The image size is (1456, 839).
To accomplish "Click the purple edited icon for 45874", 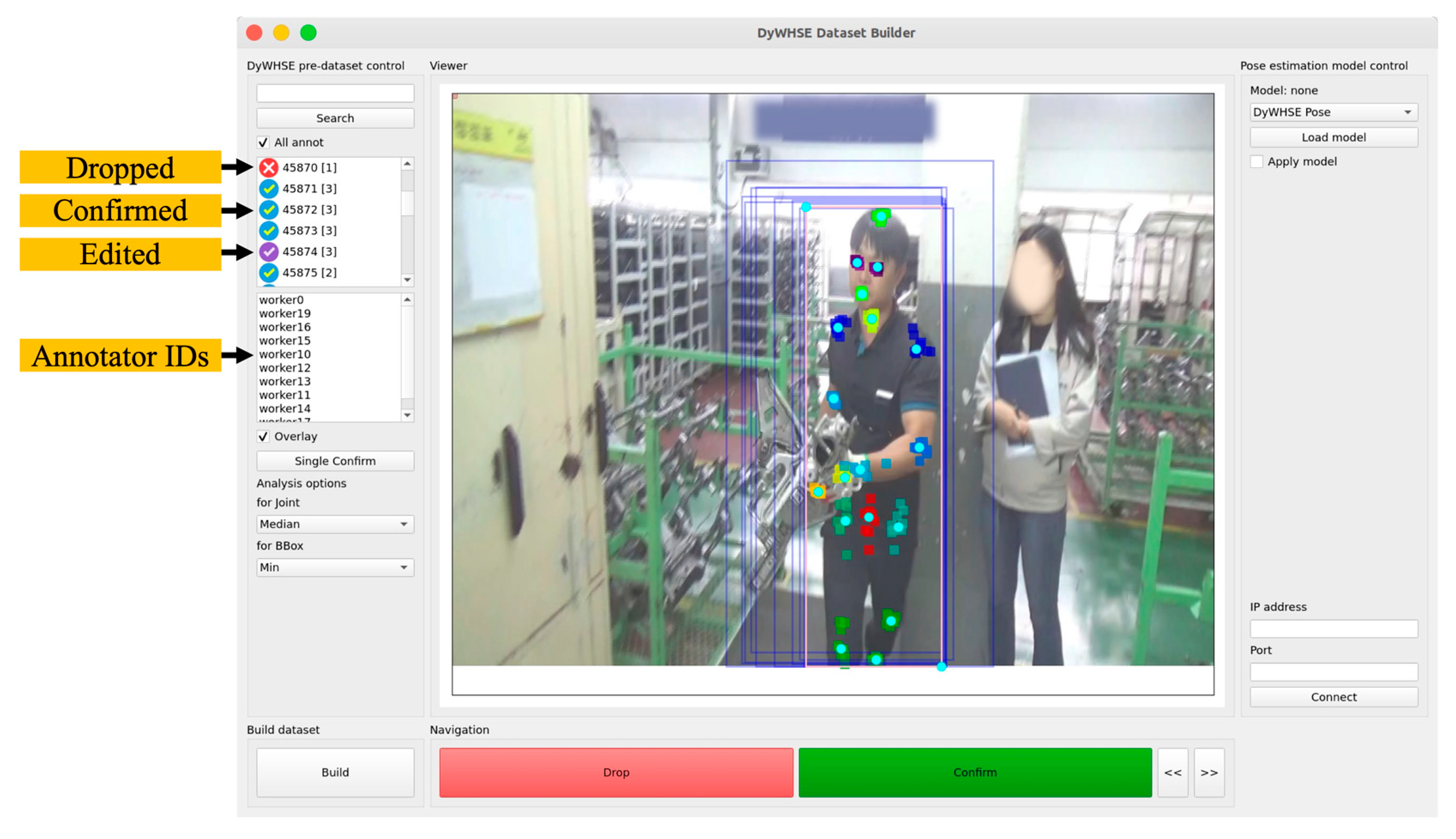I will point(268,252).
